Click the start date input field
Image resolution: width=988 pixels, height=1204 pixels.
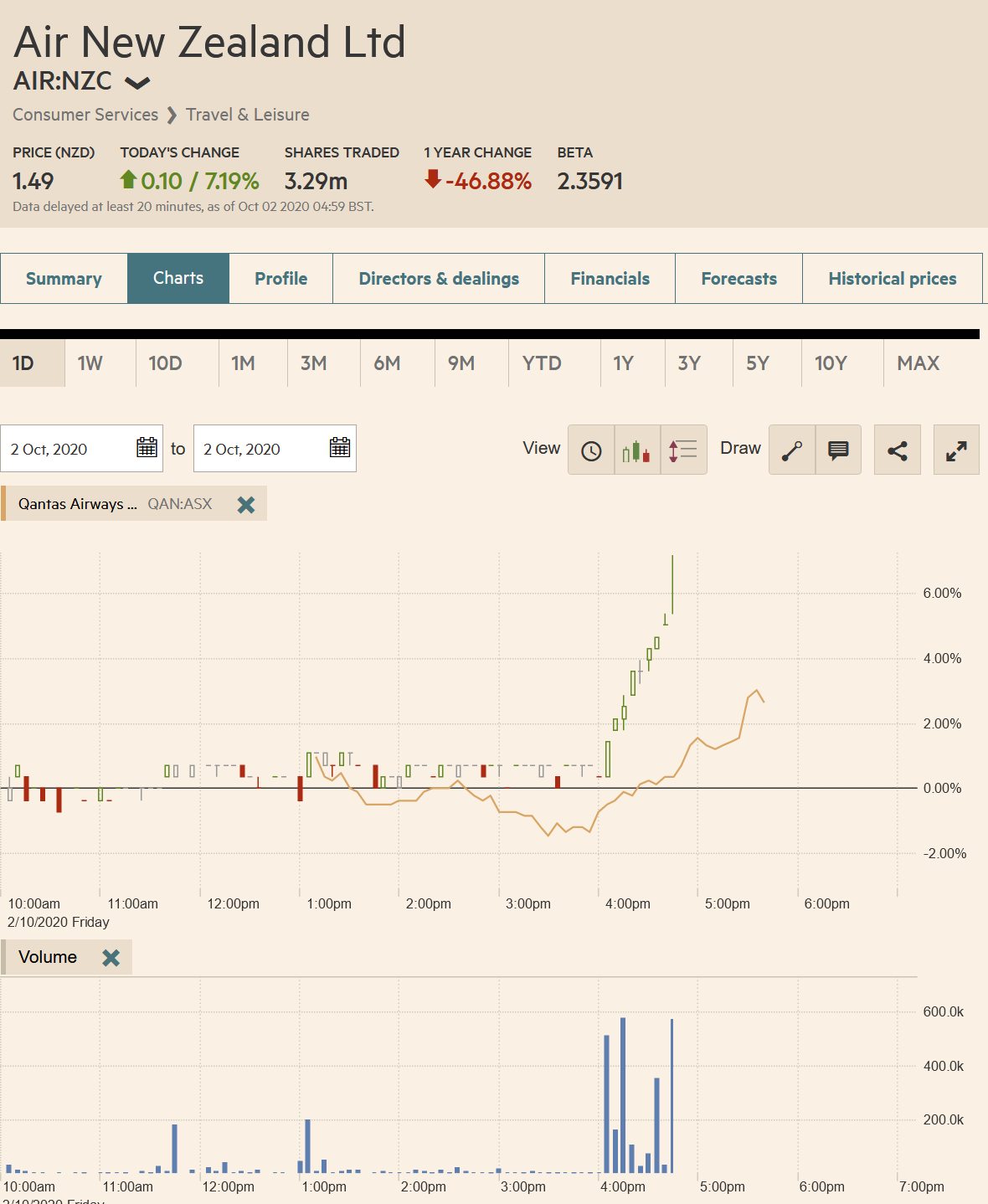pos(67,449)
